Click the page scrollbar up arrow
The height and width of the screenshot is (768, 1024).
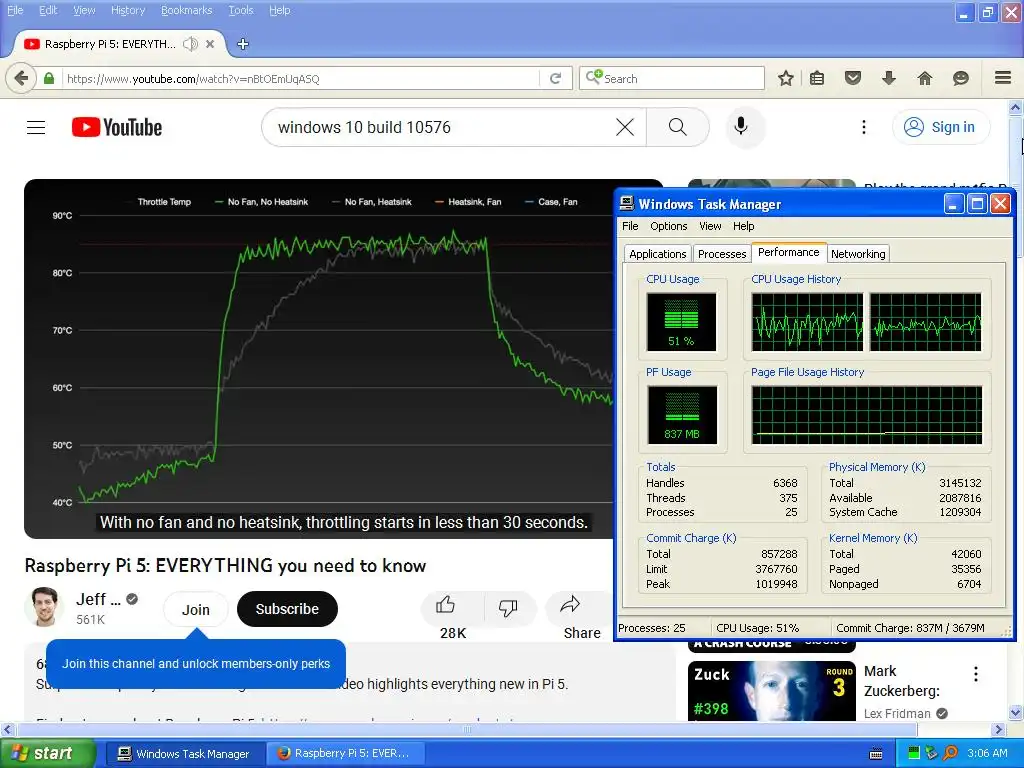(1016, 107)
